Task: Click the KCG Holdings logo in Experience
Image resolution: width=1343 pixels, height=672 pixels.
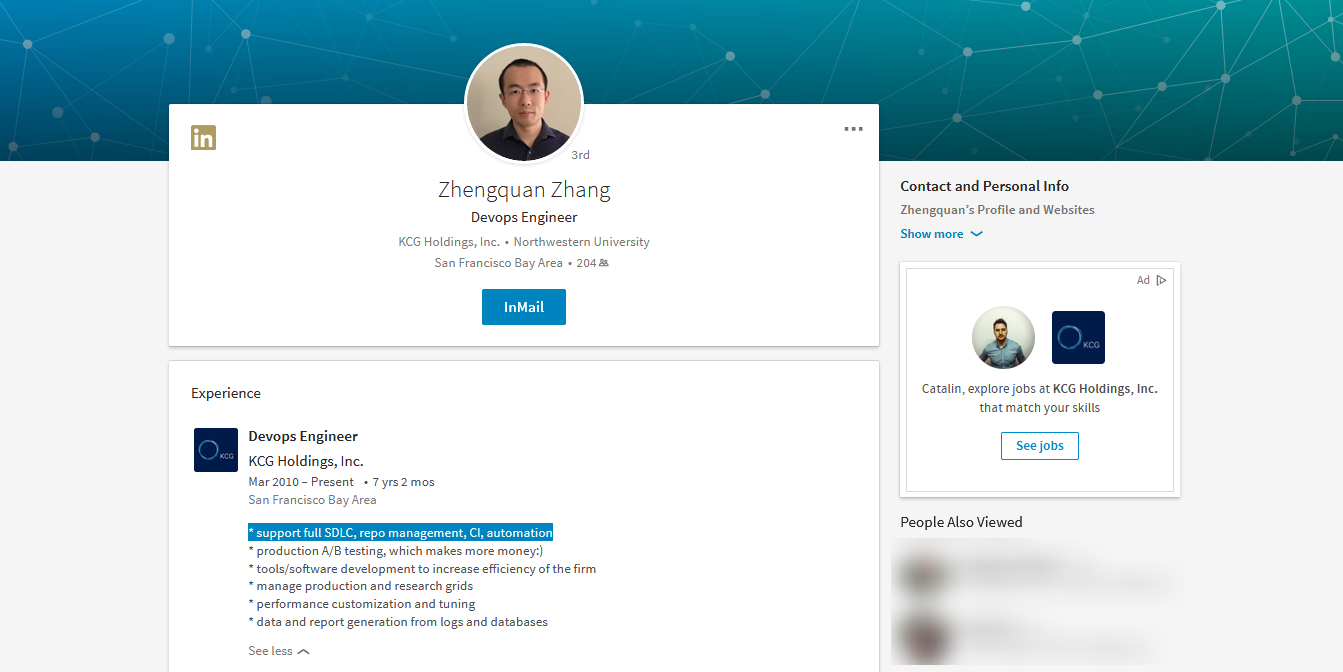Action: tap(216, 450)
